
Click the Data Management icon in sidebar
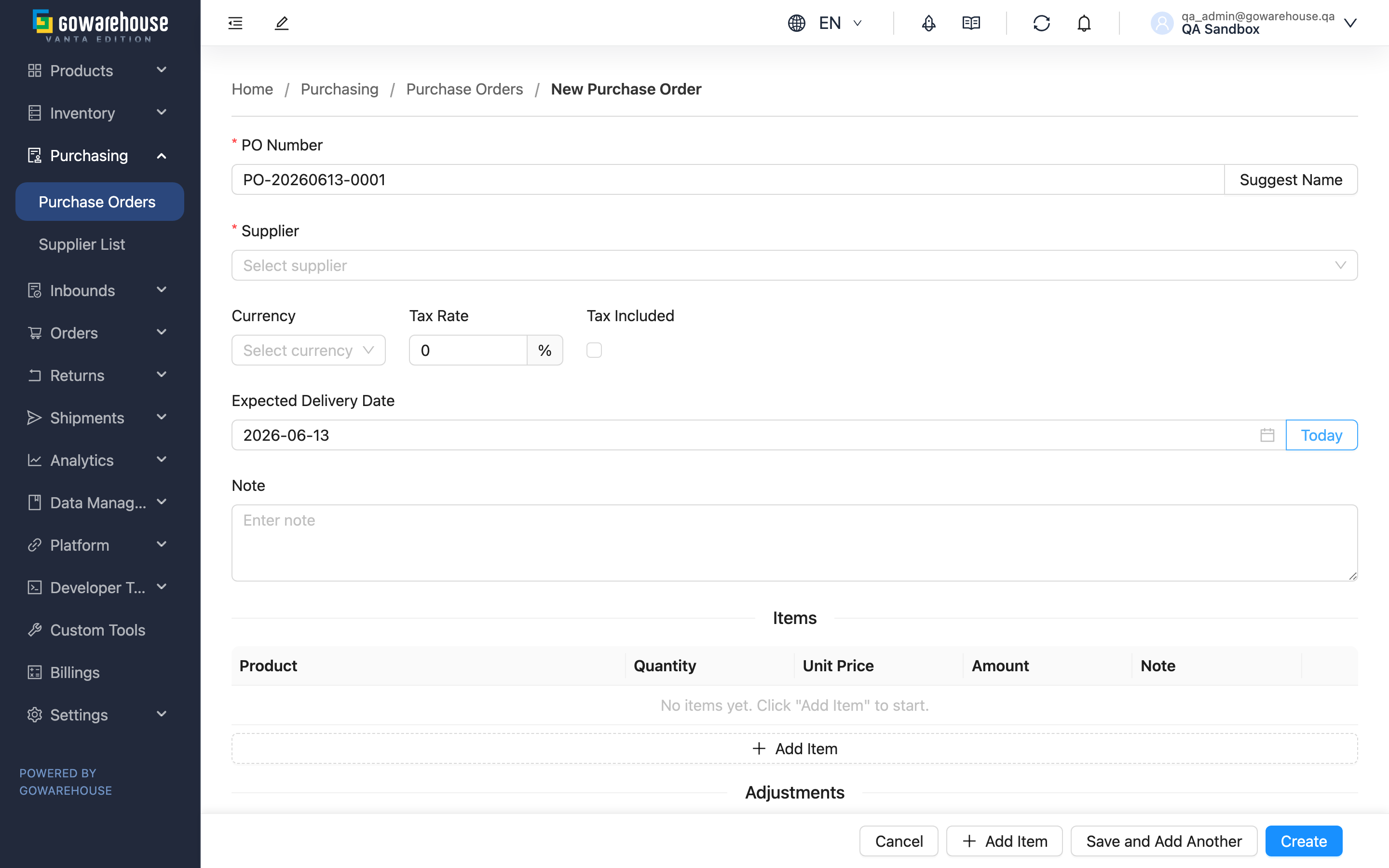point(35,503)
